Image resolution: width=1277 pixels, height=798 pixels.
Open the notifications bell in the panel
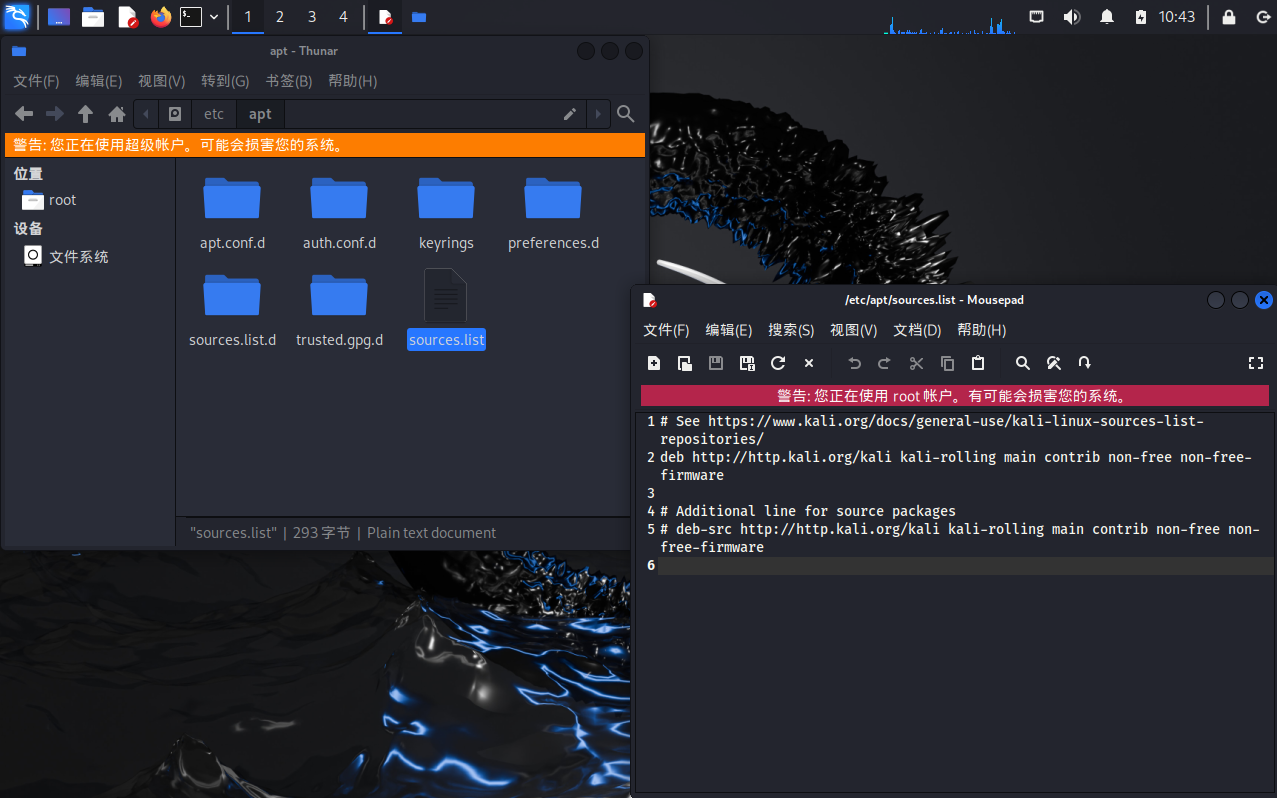pos(1107,17)
